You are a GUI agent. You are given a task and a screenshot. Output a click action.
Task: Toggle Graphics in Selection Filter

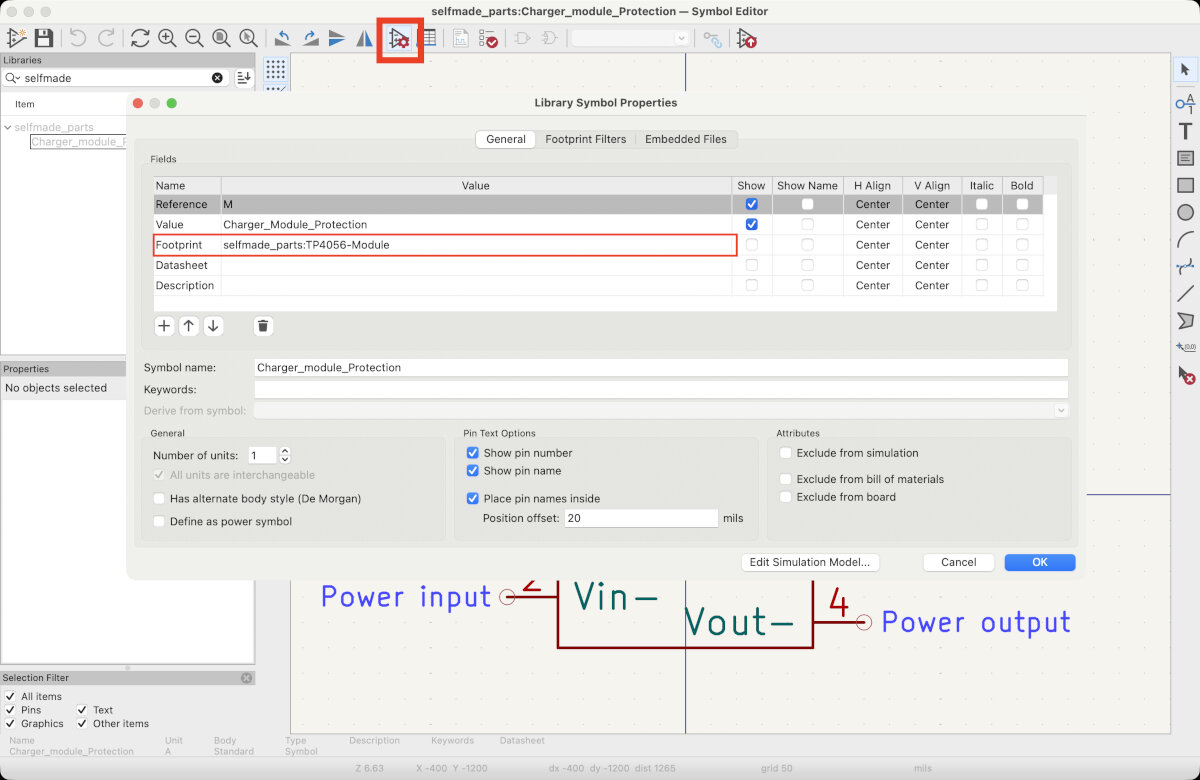[x=10, y=724]
